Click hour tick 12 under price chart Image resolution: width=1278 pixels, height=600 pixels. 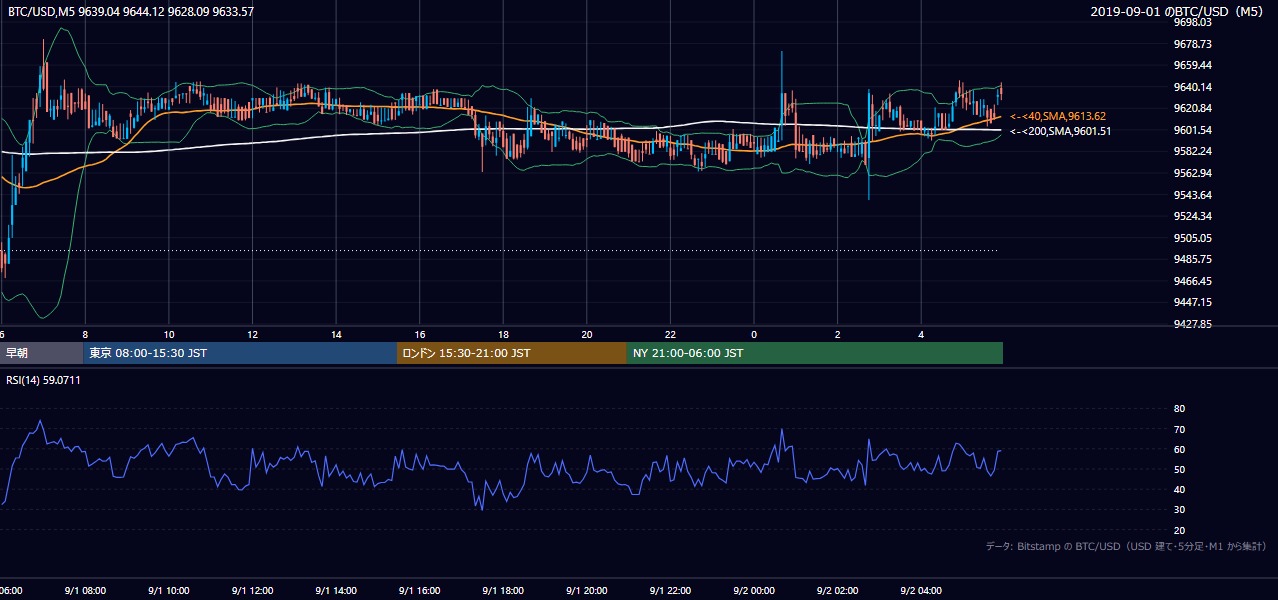pos(253,335)
